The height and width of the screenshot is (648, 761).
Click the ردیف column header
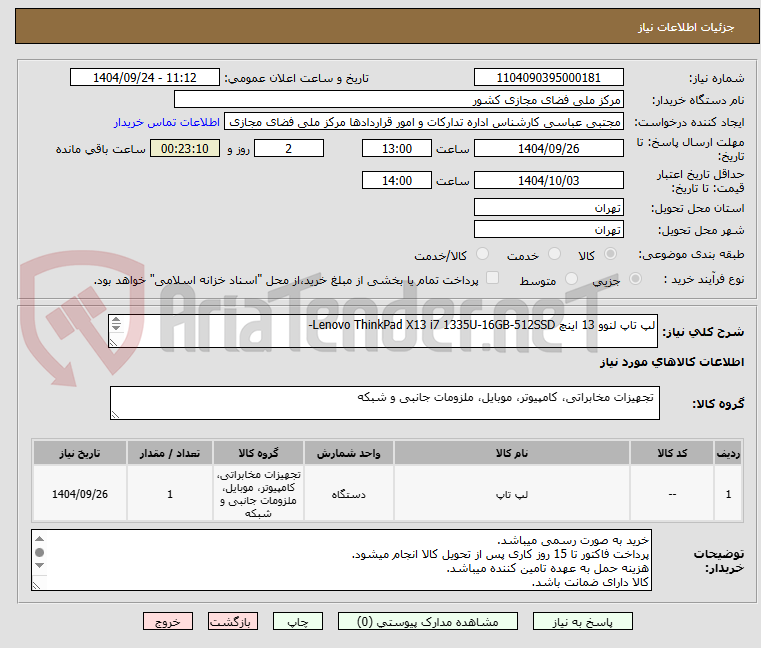(x=728, y=453)
